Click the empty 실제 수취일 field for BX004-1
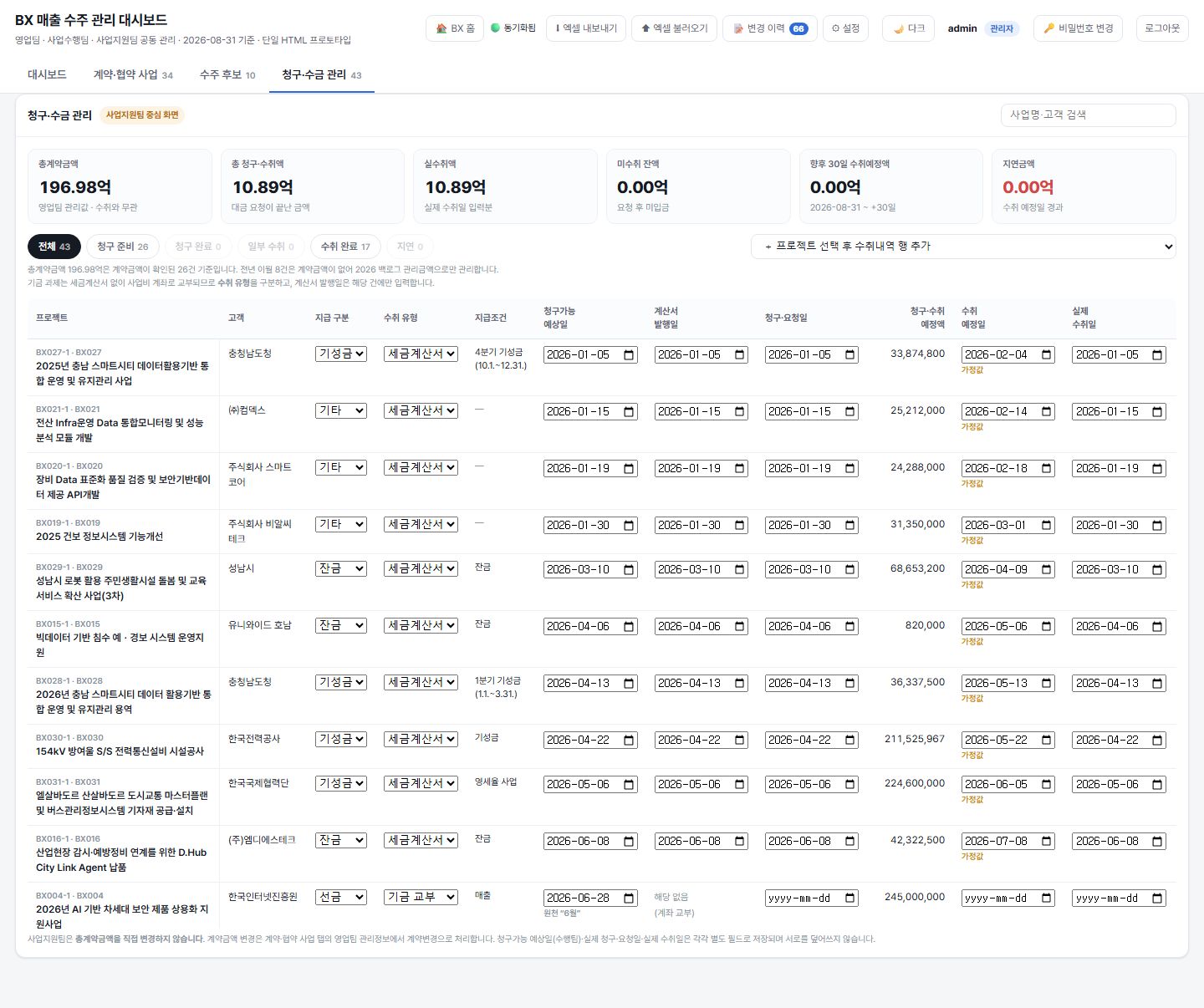 click(1119, 899)
